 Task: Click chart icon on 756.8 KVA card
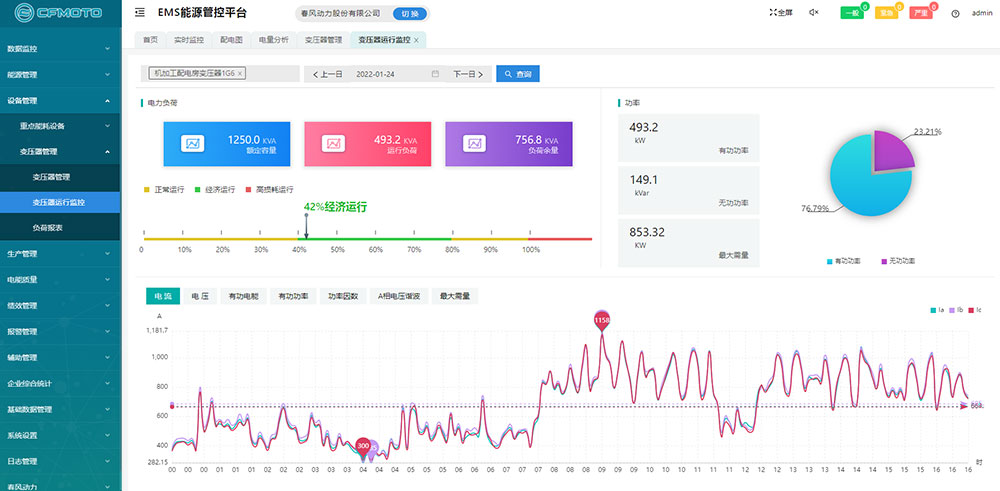[475, 143]
